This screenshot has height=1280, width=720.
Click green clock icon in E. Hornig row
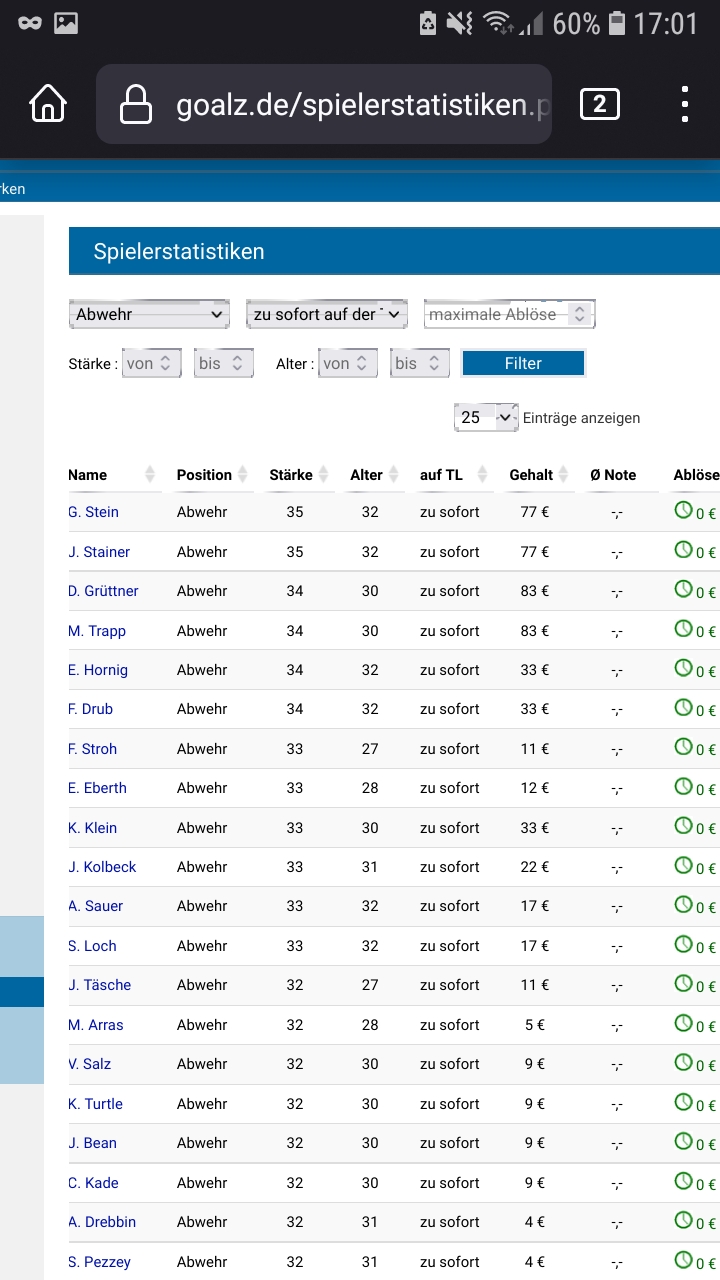683,669
